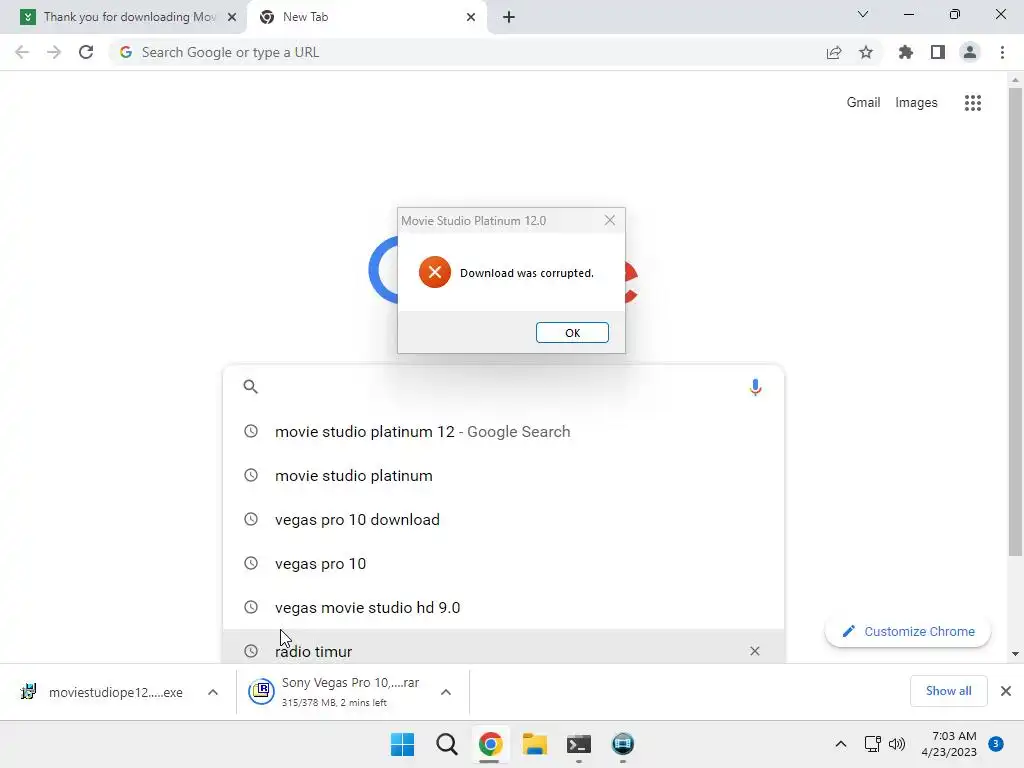Viewport: 1024px width, 768px height.
Task: Open the Sony Vegas Pro 10 rar download
Action: 333,692
